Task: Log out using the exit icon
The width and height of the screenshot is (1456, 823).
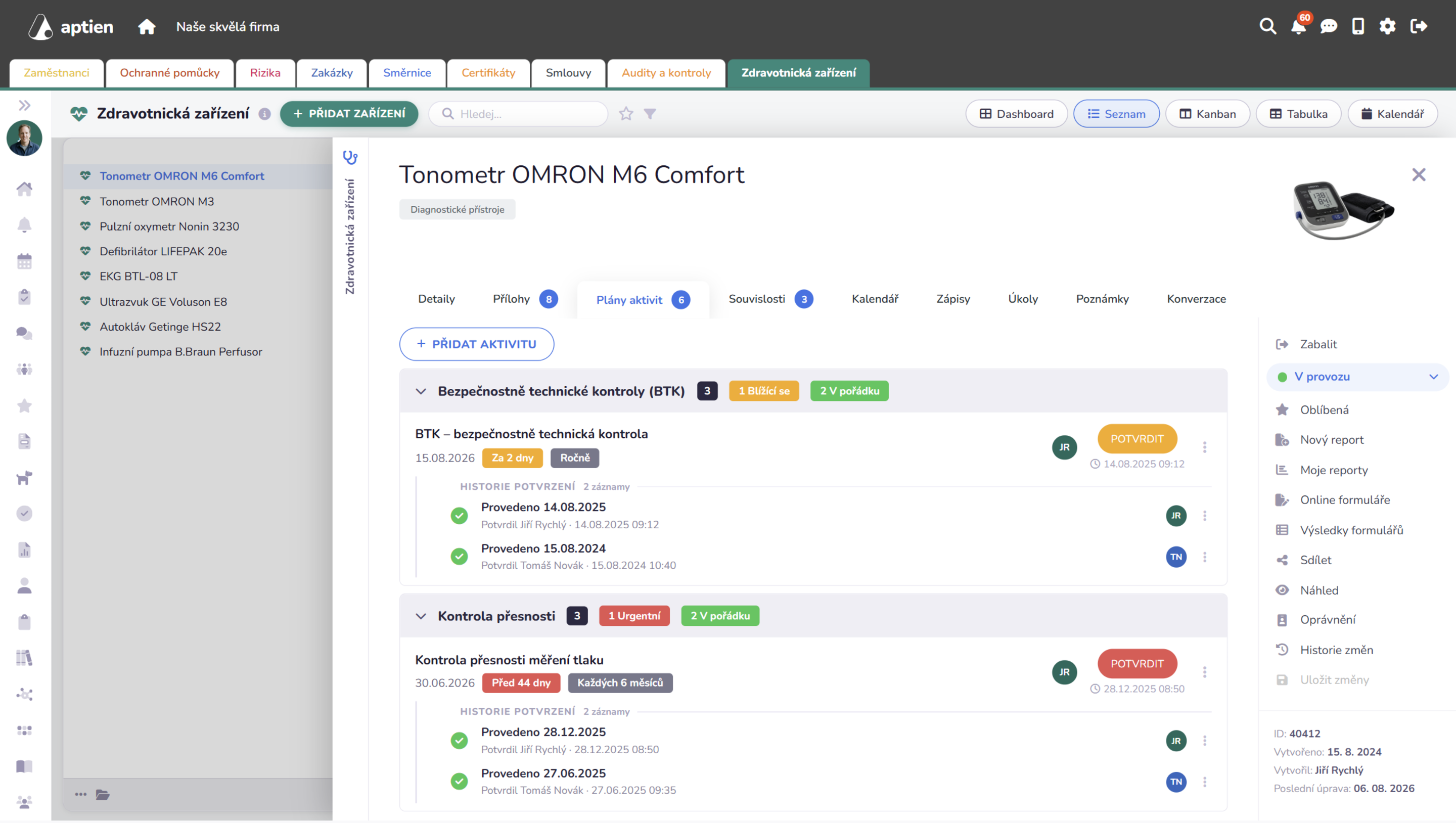Action: 1419,27
